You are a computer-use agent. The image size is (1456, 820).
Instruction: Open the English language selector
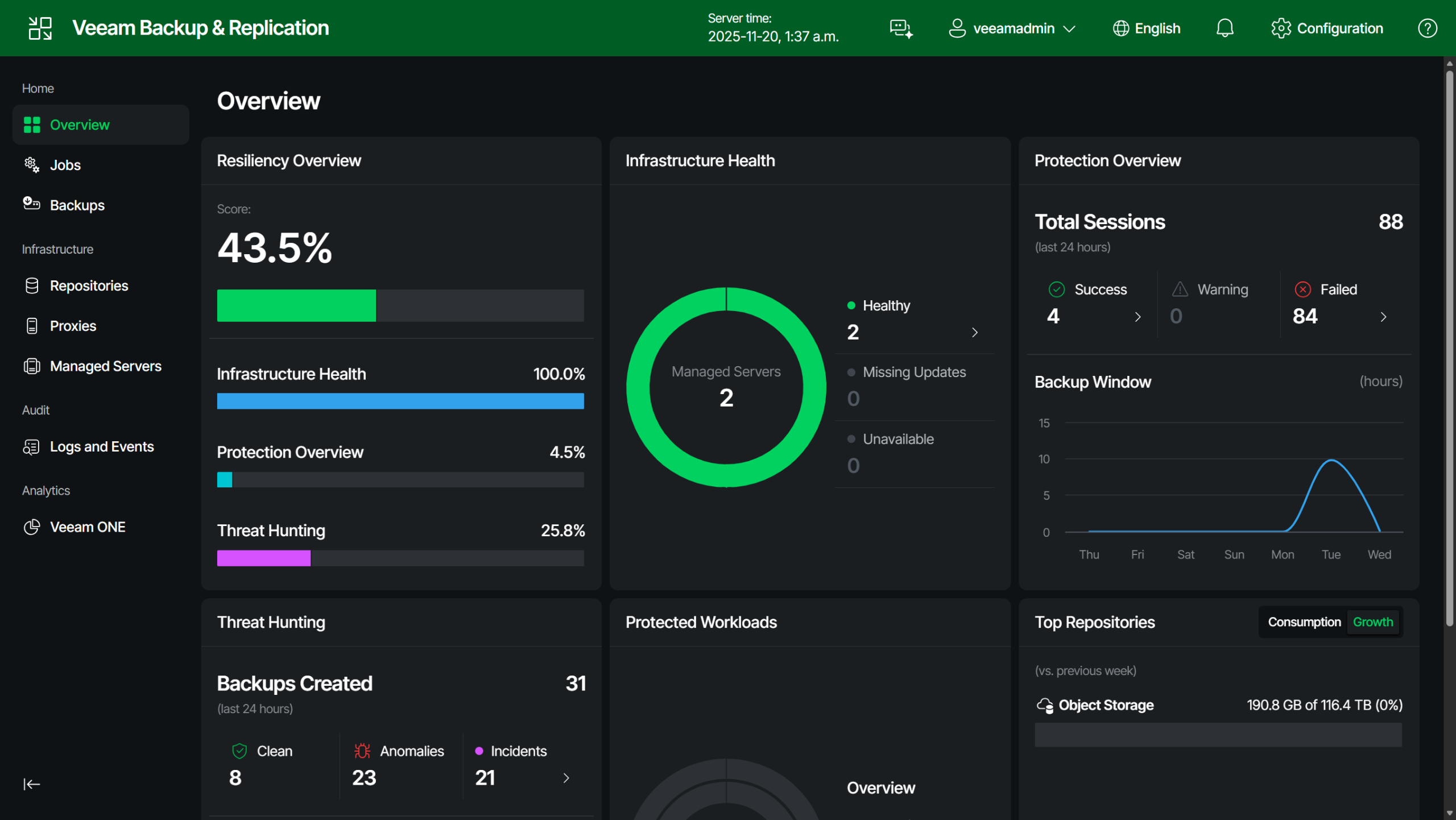coord(1146,28)
